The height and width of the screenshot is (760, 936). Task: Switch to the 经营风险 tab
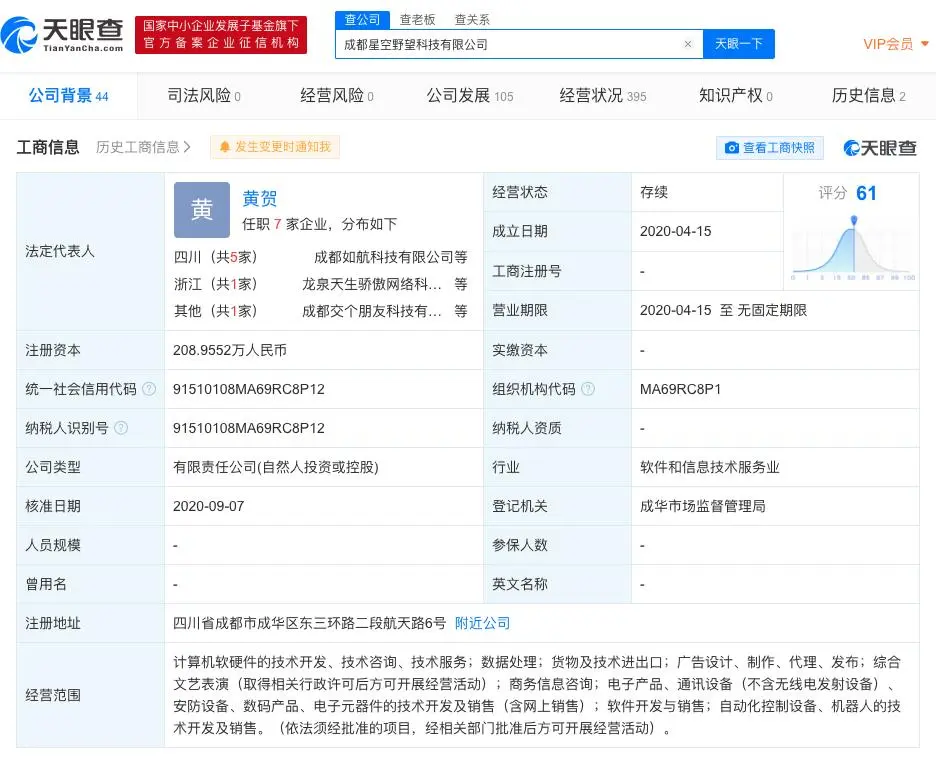point(337,96)
